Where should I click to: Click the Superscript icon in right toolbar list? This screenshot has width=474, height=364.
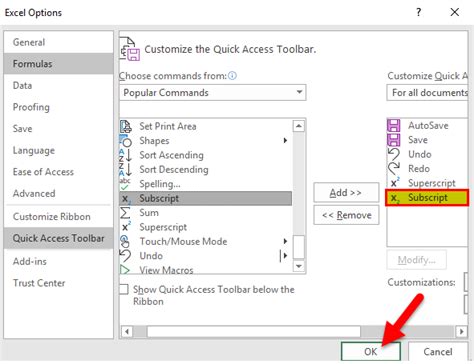[395, 183]
